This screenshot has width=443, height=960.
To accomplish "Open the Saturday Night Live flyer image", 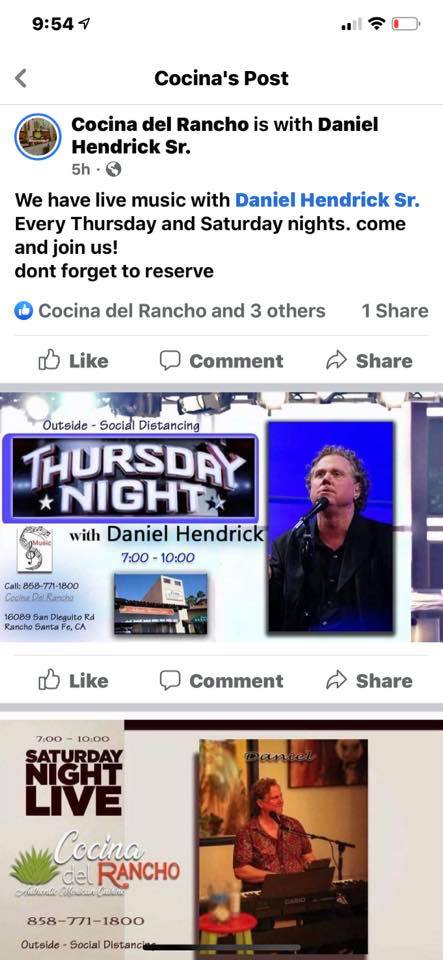I will [222, 840].
